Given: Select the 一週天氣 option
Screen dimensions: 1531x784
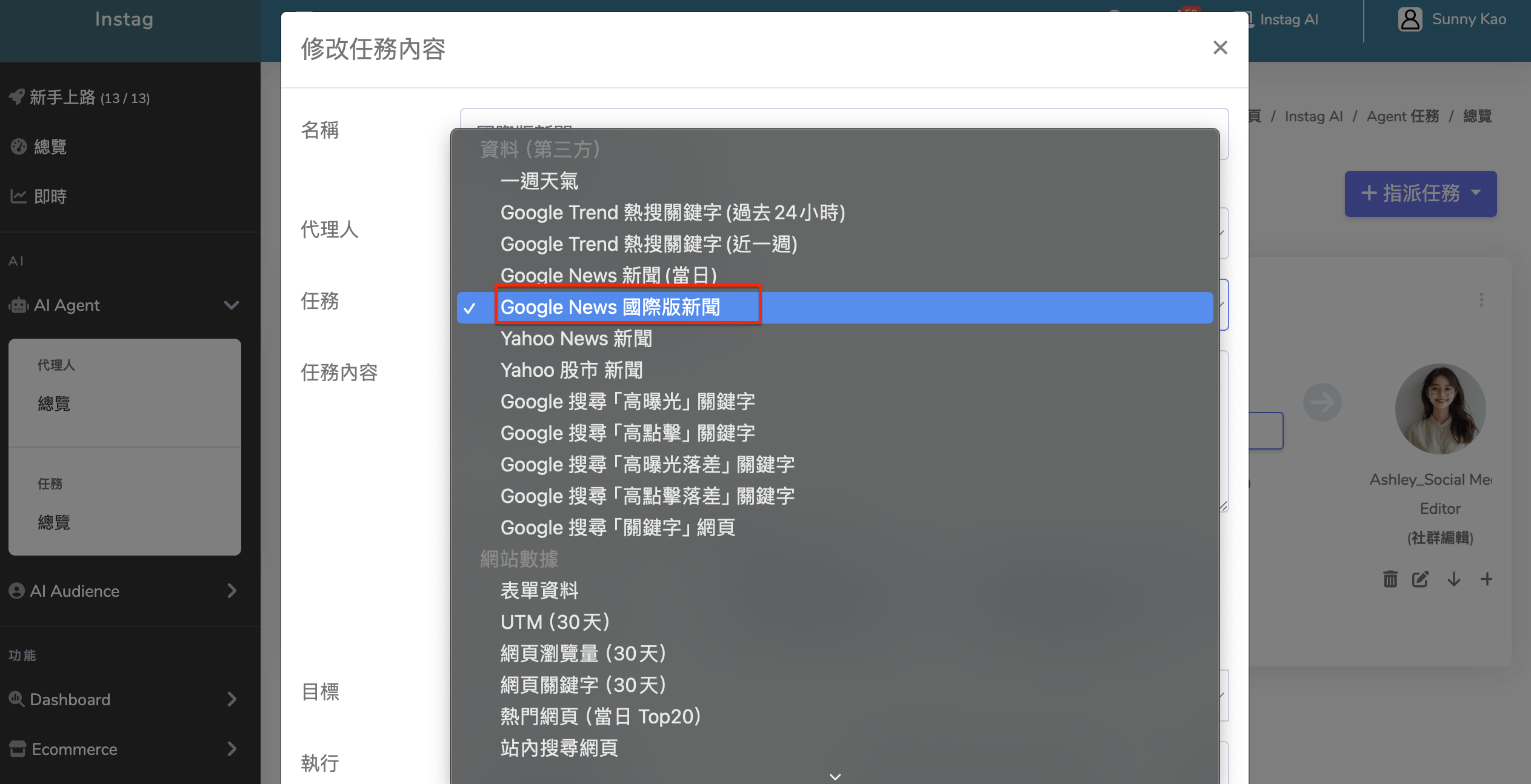Looking at the screenshot, I should [539, 181].
